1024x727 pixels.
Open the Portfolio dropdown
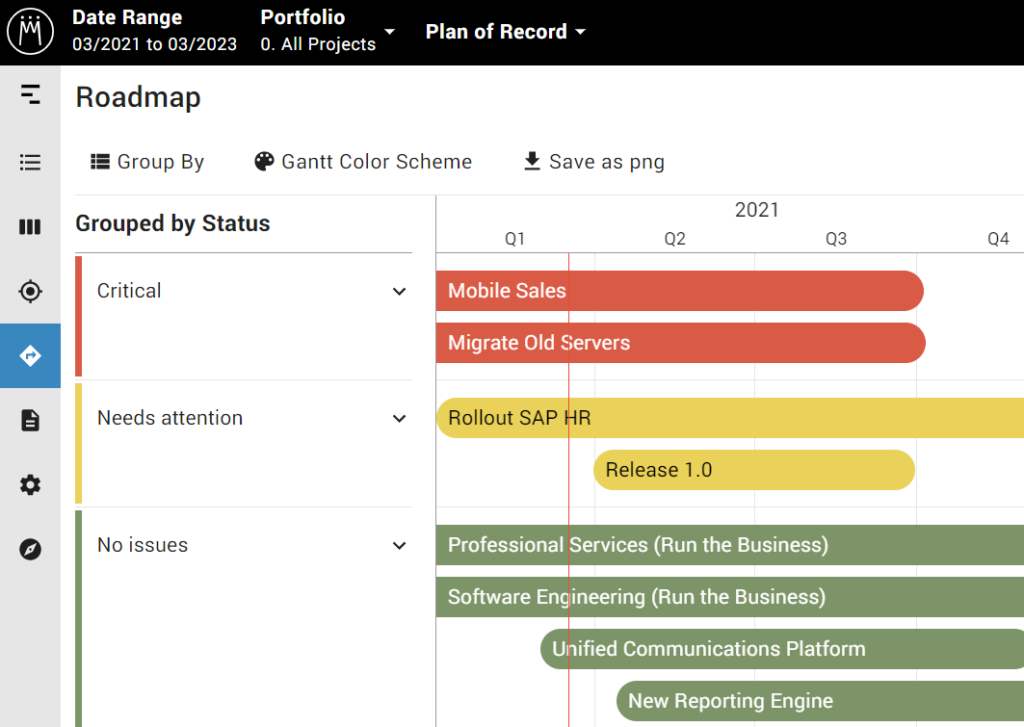327,32
